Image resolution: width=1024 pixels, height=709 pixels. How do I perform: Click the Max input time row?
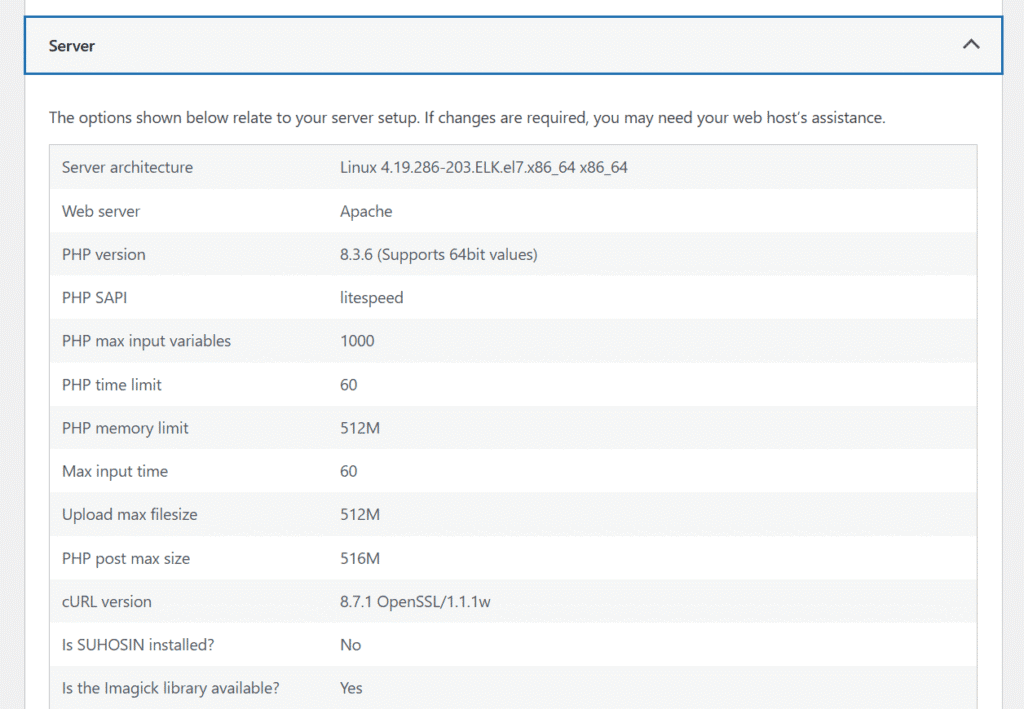tap(400, 470)
